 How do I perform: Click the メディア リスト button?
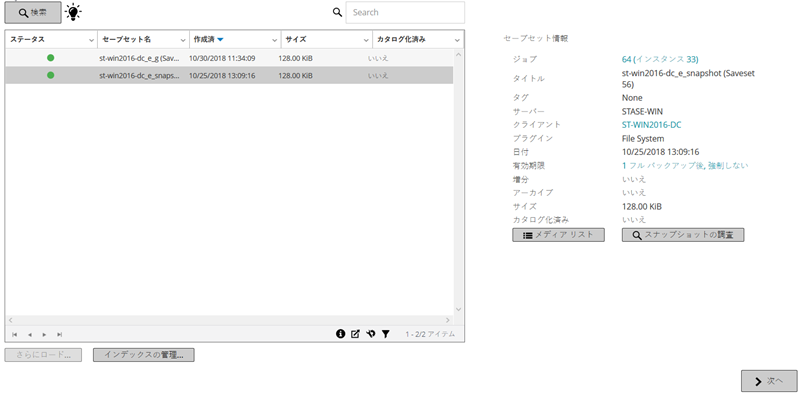558,235
